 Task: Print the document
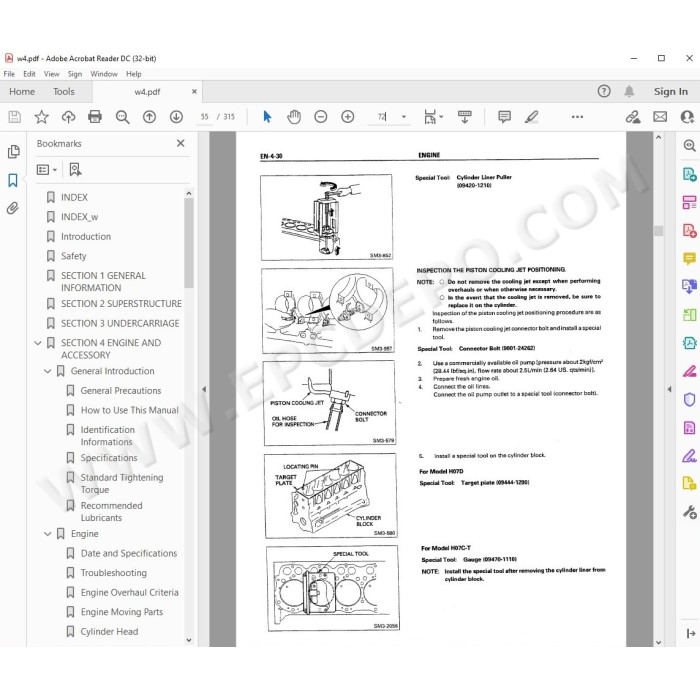95,117
